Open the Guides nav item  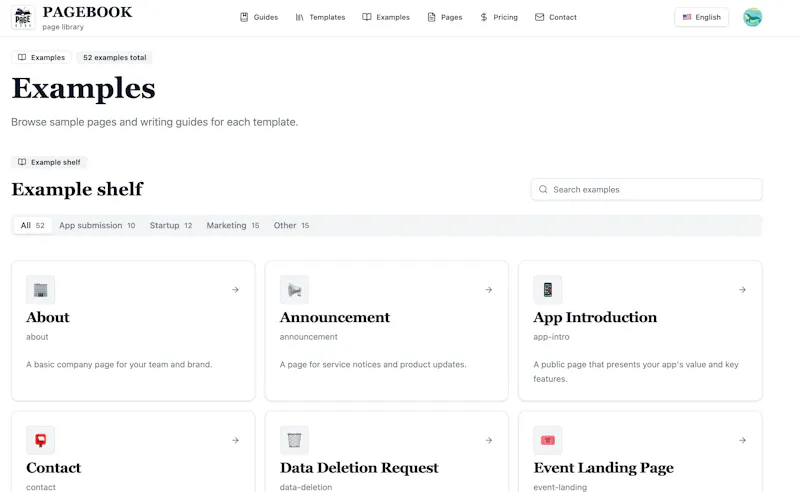pos(259,17)
